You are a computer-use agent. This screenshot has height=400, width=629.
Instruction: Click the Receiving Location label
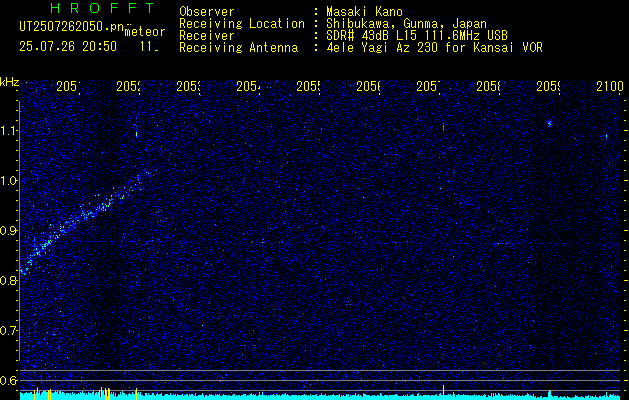(x=242, y=24)
